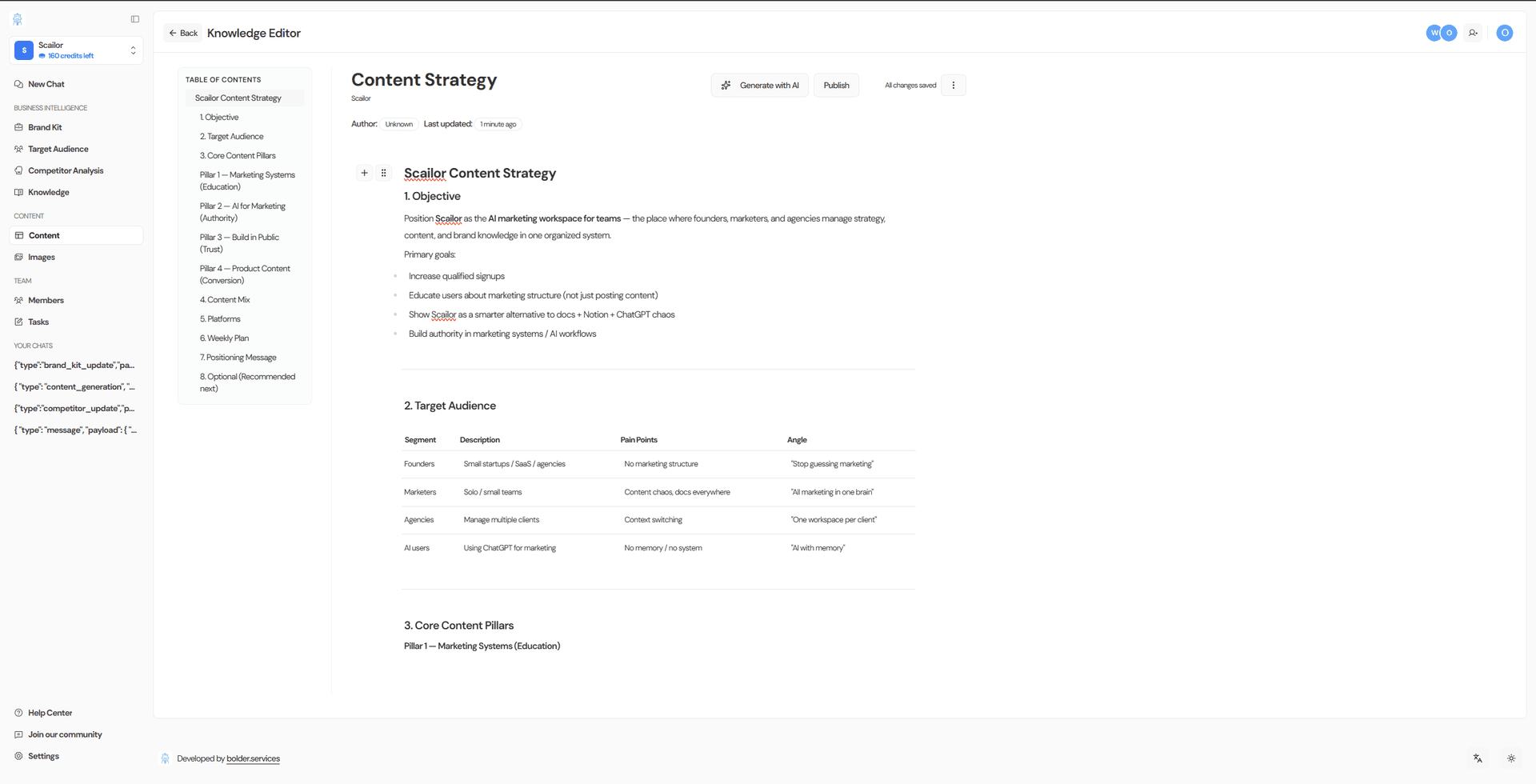Open the Images section in the sidebar
1536x784 pixels.
pos(42,257)
